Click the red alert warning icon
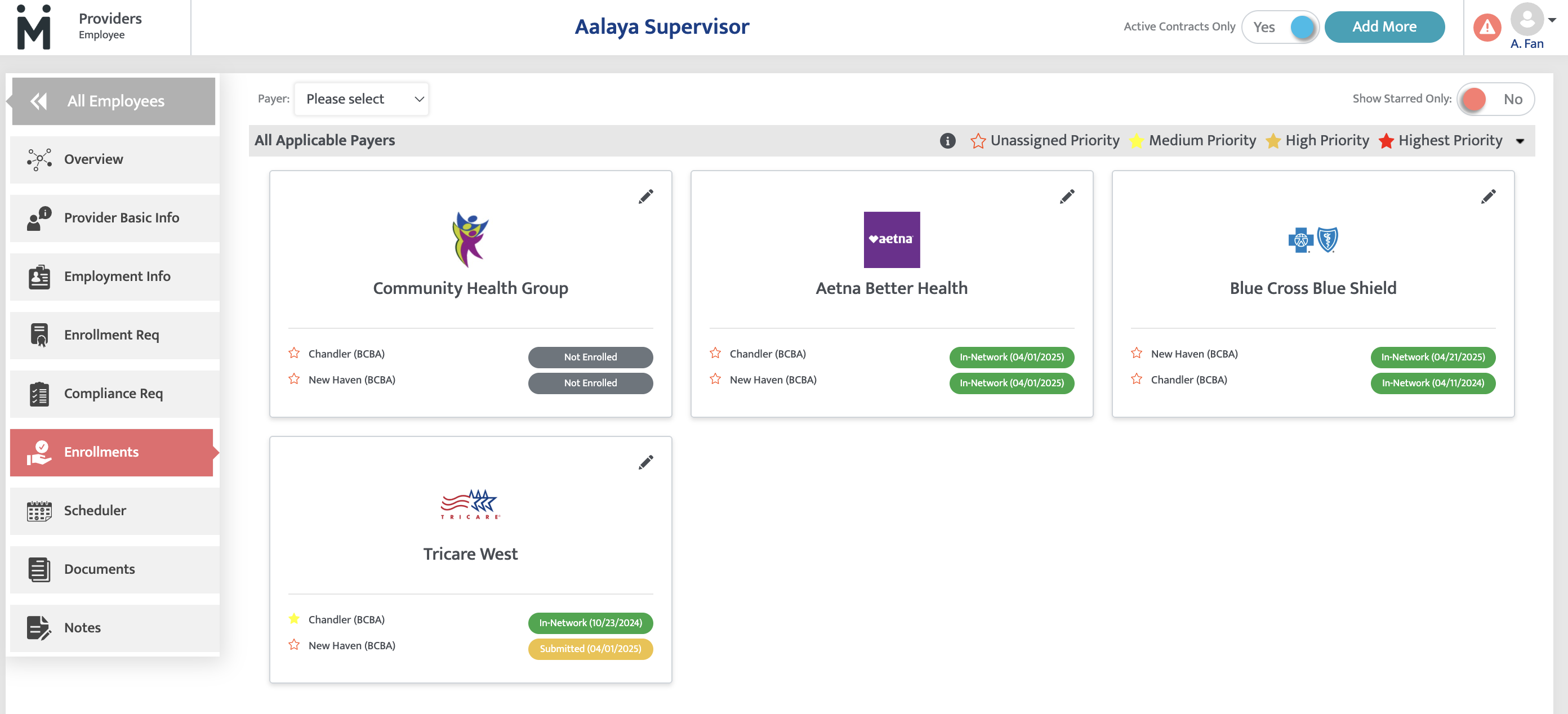 1486,28
